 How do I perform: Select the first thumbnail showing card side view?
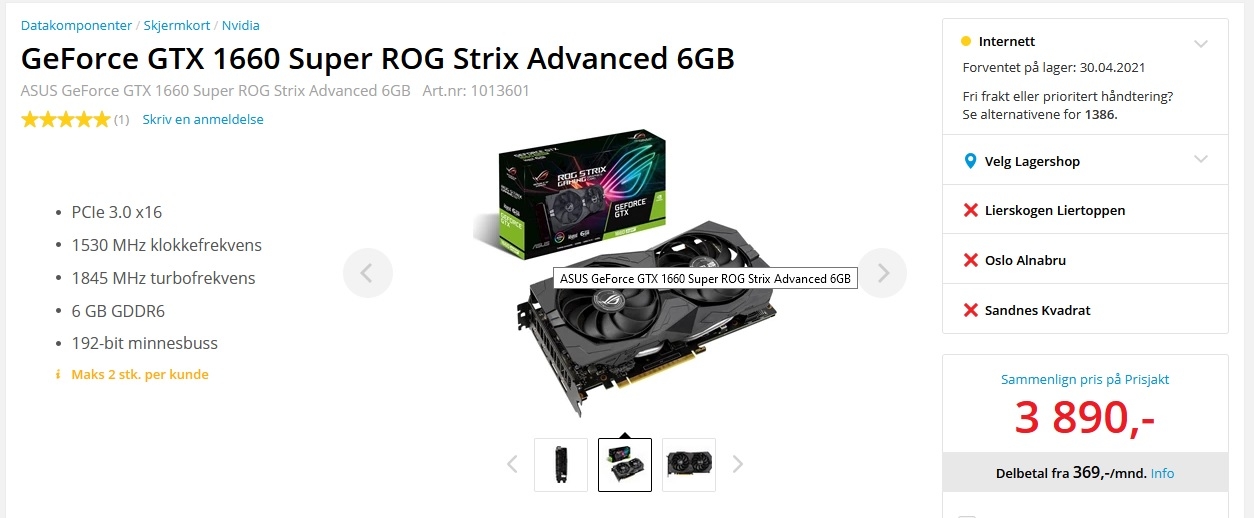click(561, 464)
